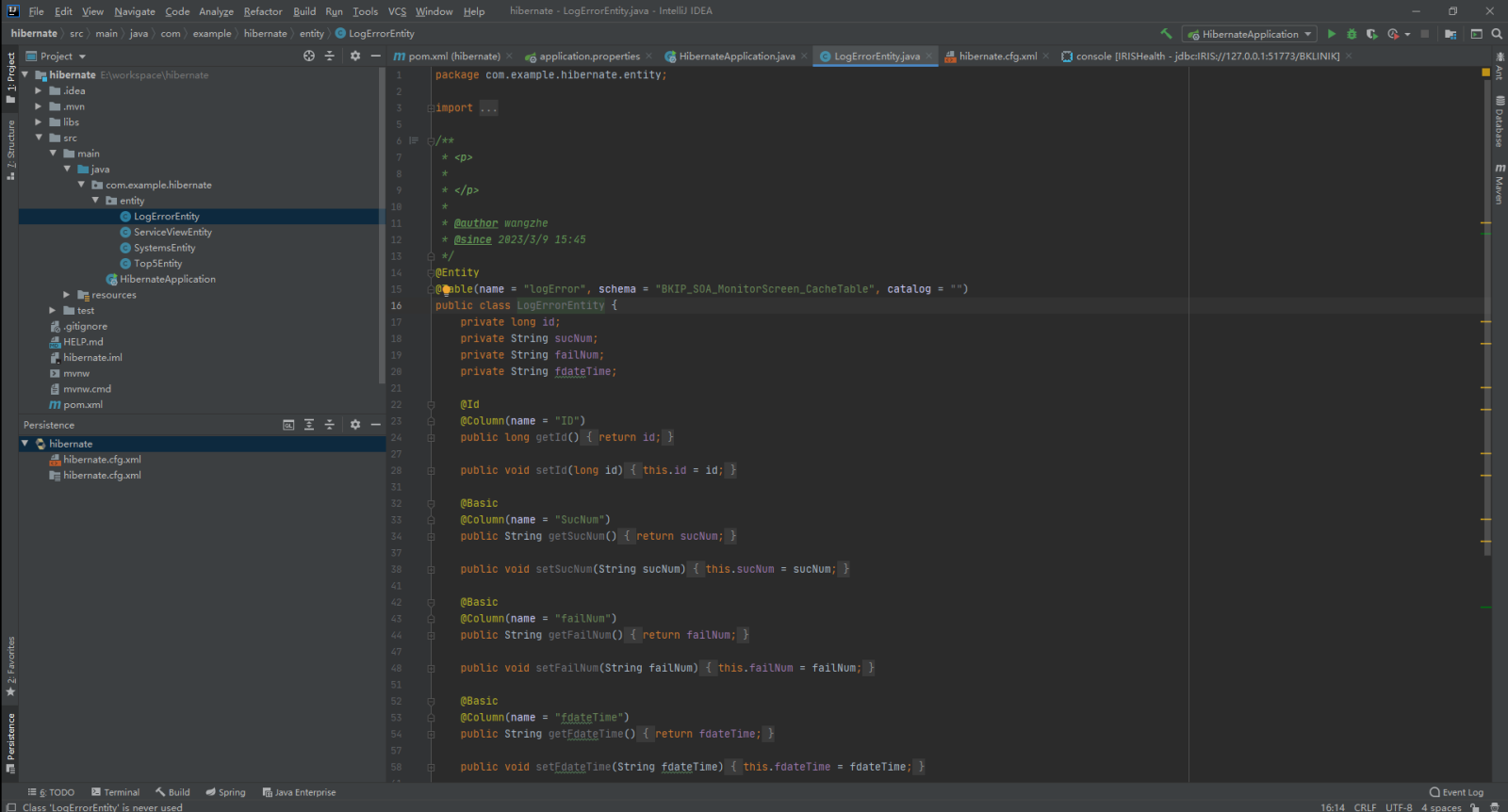Screen dimensions: 1508x812
Task: Start debugging with the bug icon
Action: pyautogui.click(x=1352, y=34)
